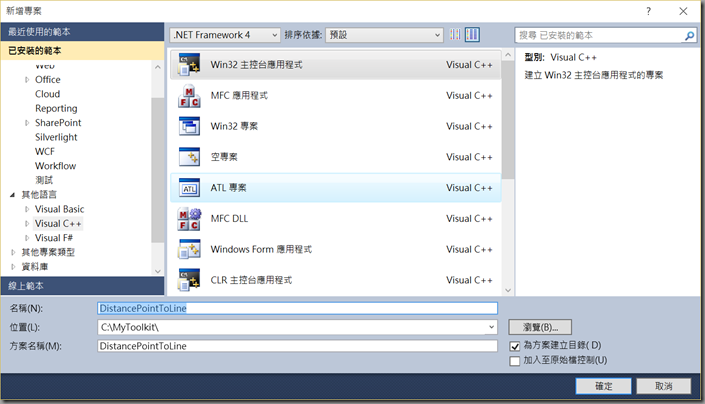Viewport: 705px width, 404px height.
Task: Click the category tree scrollbar down arrow
Action: click(x=157, y=271)
